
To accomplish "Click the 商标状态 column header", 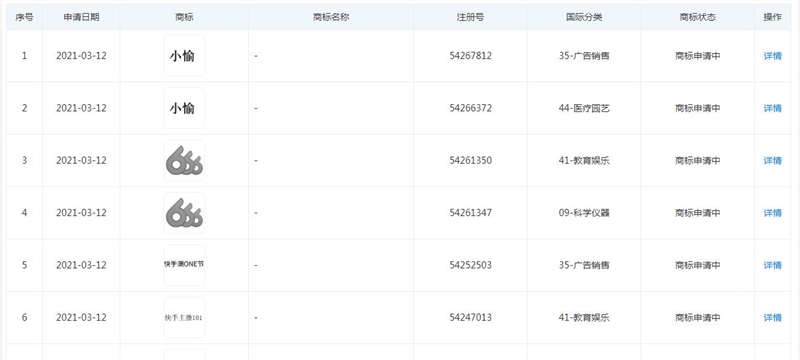I will pyautogui.click(x=697, y=17).
